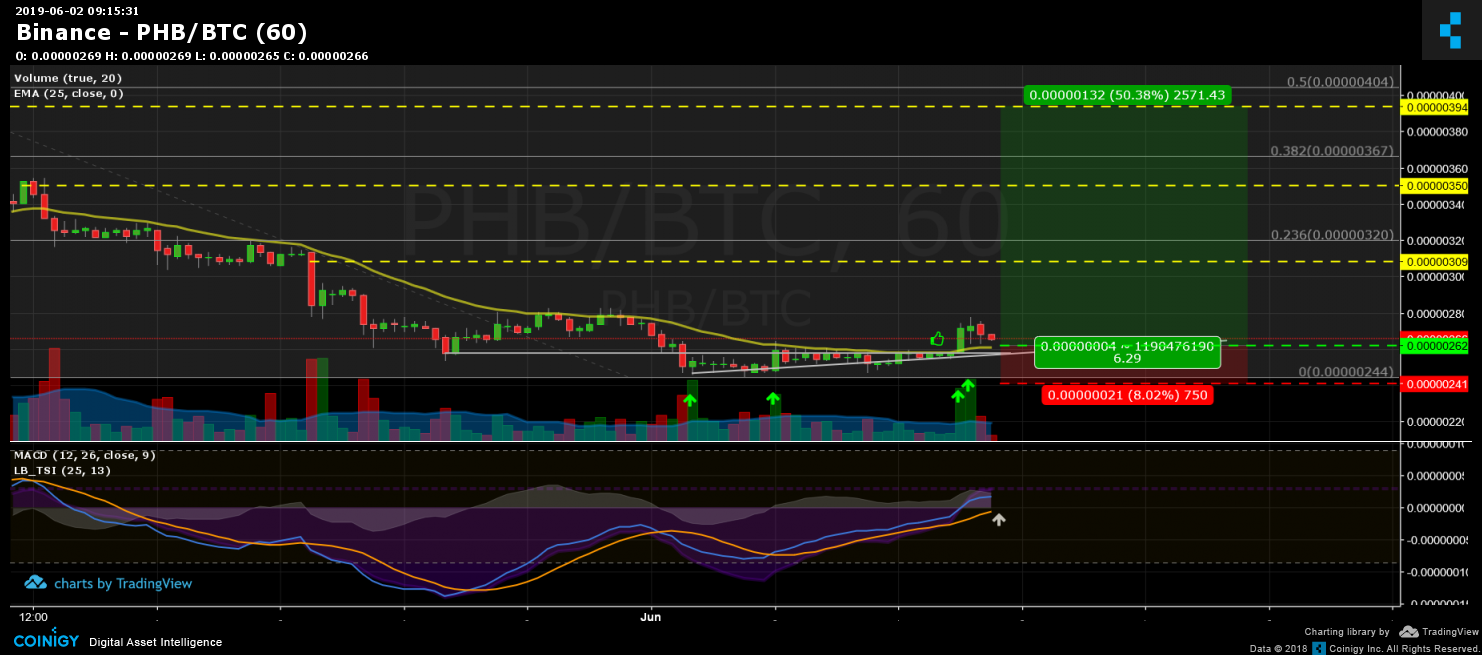Click the OHLC values line under the title
This screenshot has width=1482, height=655.
tap(192, 56)
